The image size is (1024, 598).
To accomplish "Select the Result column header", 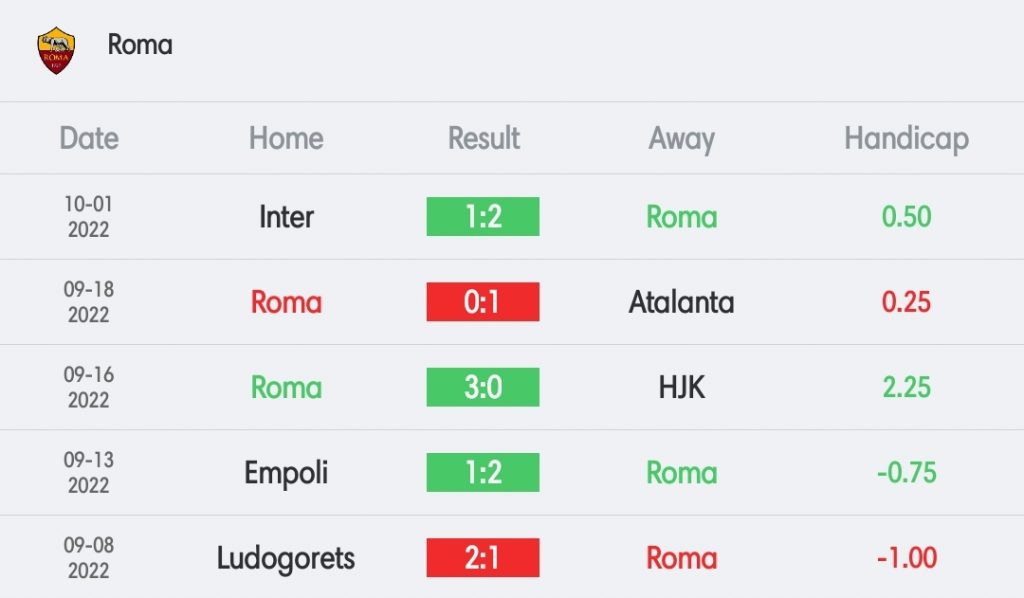I will coord(483,138).
